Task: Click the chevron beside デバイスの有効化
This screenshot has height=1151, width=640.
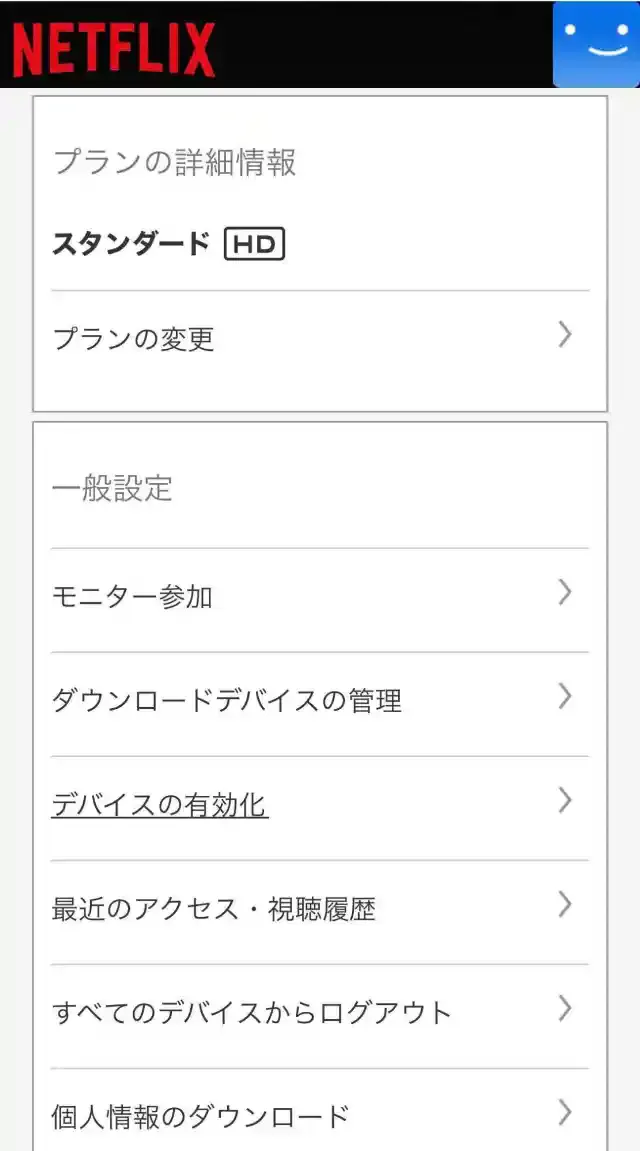Action: (x=565, y=801)
